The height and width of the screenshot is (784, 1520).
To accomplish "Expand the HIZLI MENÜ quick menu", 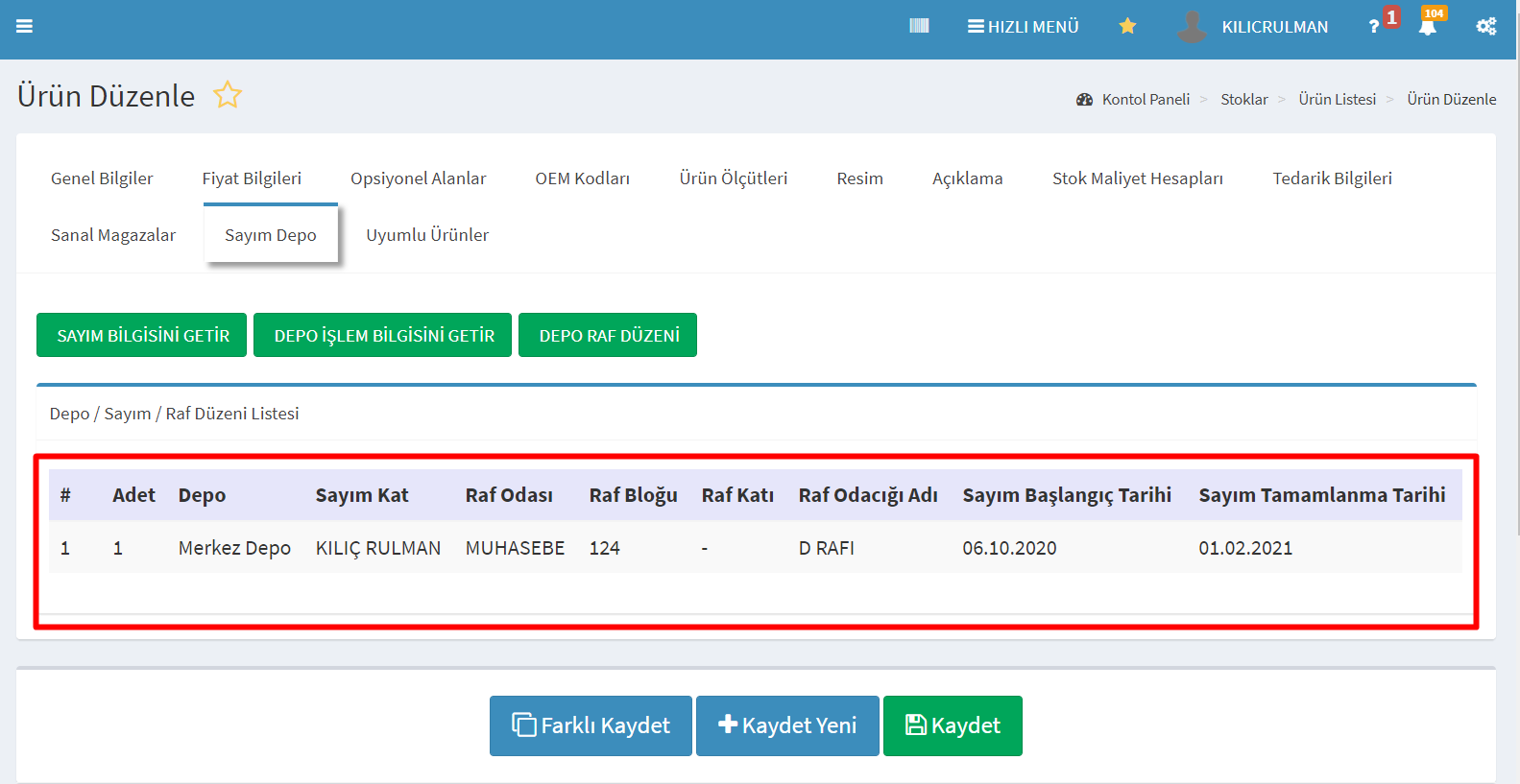I will 1024,27.
